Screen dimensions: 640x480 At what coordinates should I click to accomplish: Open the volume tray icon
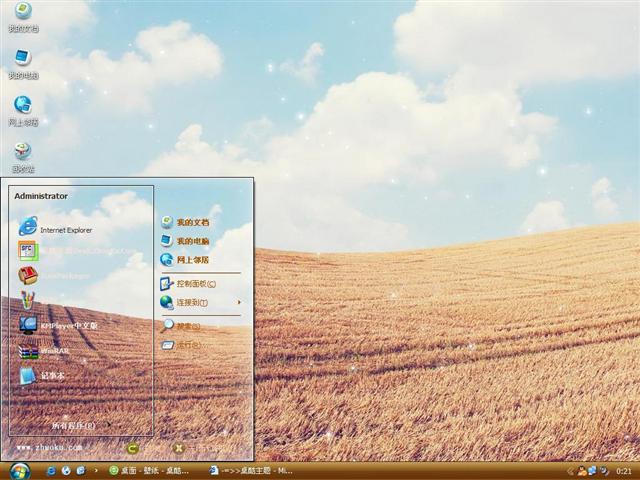pos(604,471)
